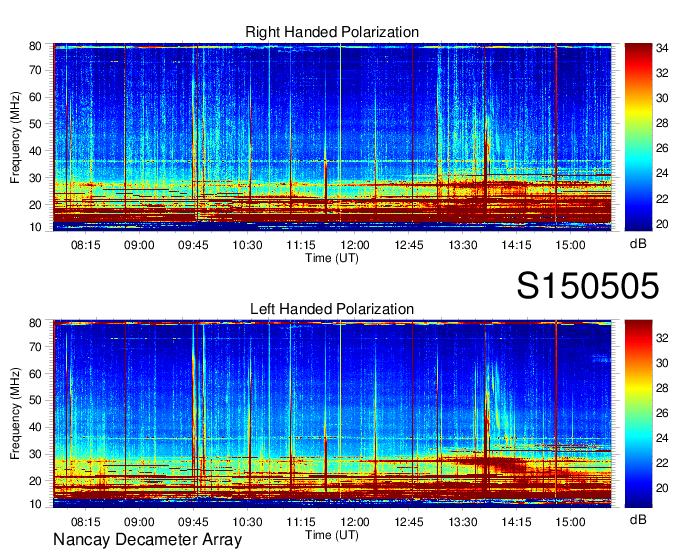Select the 15:00 time tick on lower plot
This screenshot has height=552, width=680.
570,522
